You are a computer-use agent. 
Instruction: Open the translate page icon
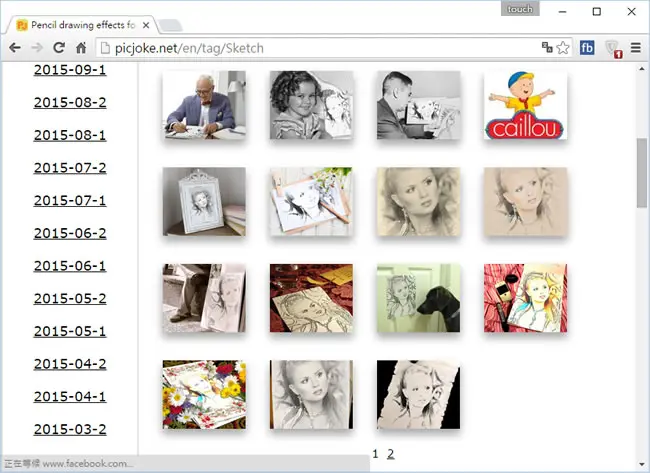pos(547,48)
